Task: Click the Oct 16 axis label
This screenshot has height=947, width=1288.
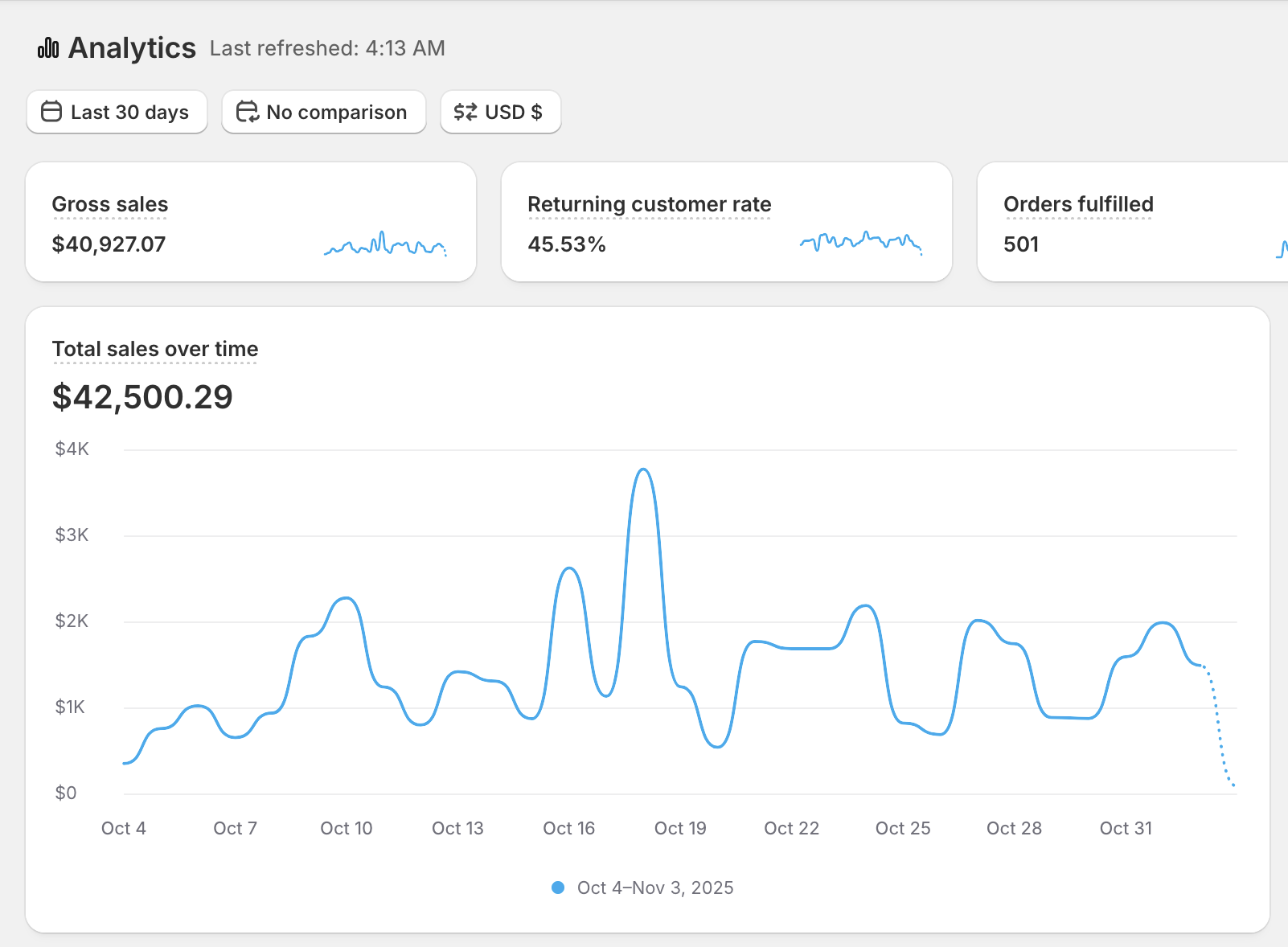Action: pyautogui.click(x=569, y=828)
